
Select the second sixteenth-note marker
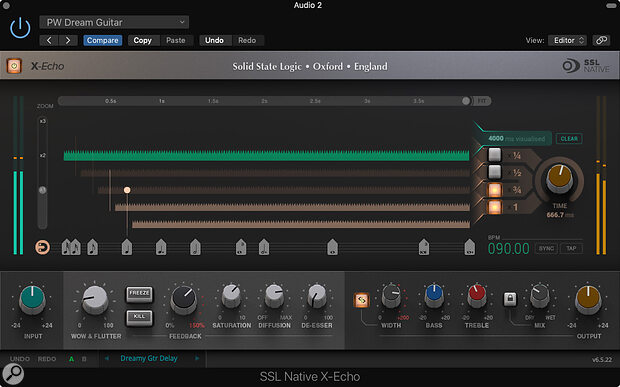[76, 247]
